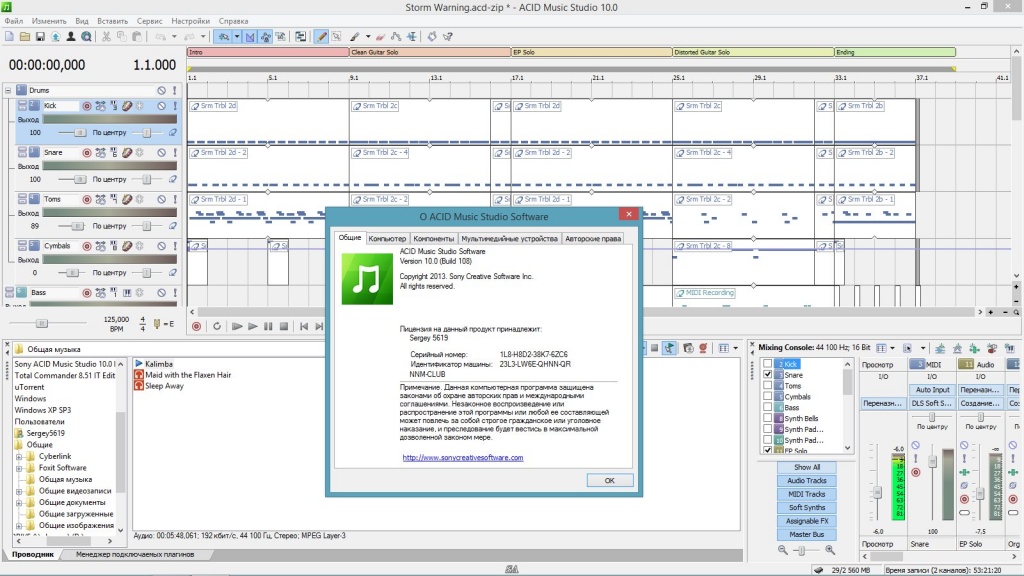Uncheck Snare in Mixing Console channel list
Image resolution: width=1024 pixels, height=576 pixels.
pyautogui.click(x=767, y=375)
